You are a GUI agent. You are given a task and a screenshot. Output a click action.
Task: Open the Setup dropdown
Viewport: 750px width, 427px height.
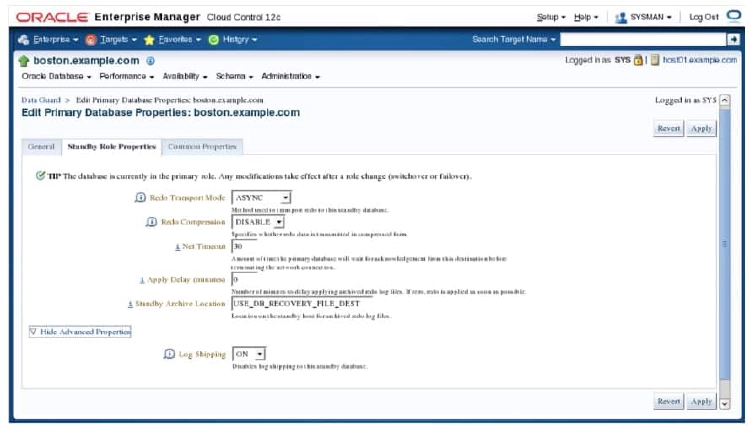pyautogui.click(x=551, y=17)
